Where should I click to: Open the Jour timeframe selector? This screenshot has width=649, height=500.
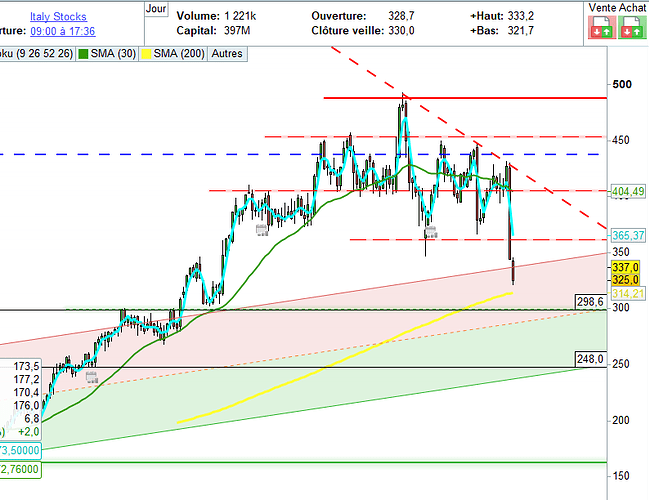click(155, 8)
